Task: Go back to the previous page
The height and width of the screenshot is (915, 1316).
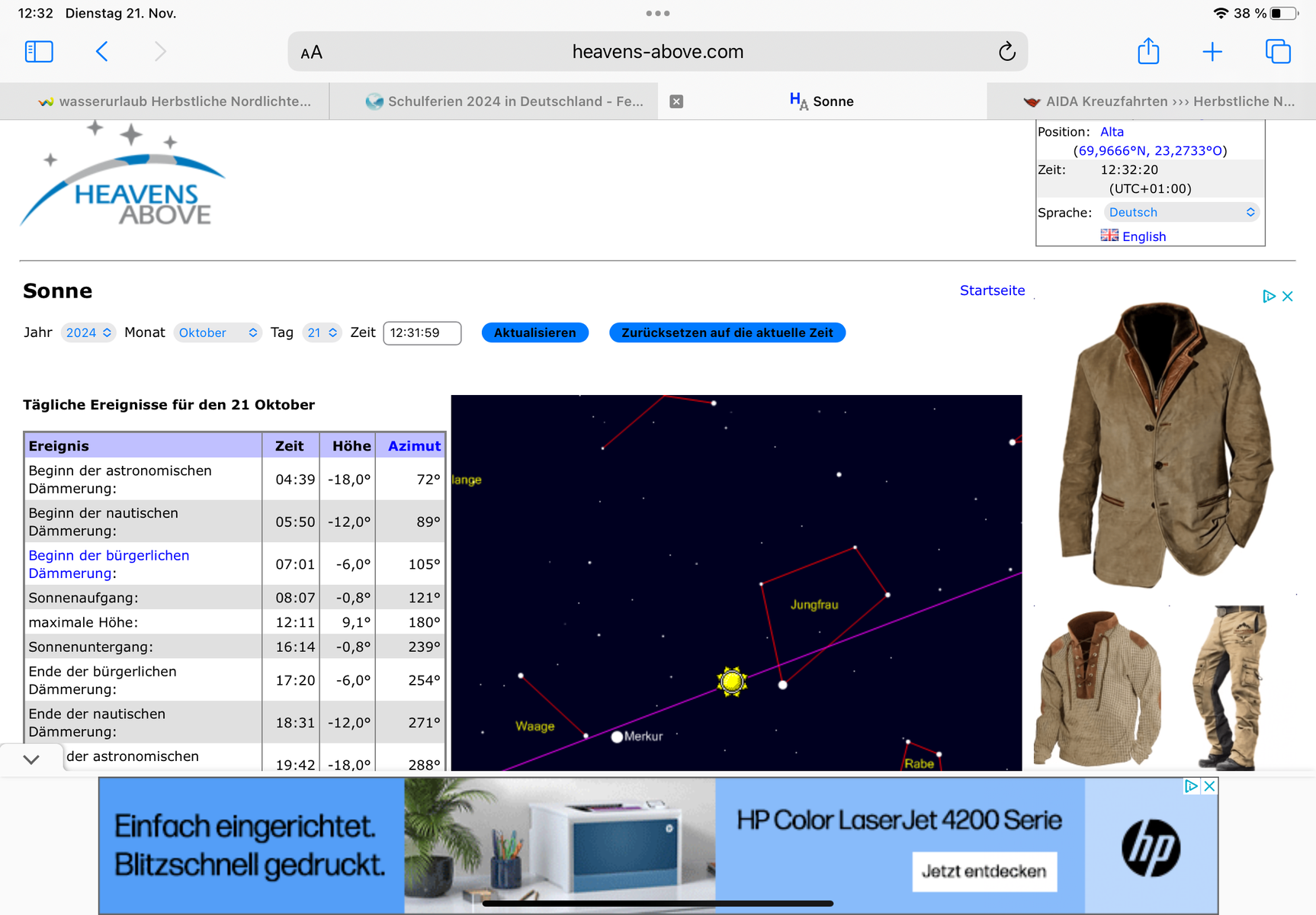Action: tap(102, 52)
